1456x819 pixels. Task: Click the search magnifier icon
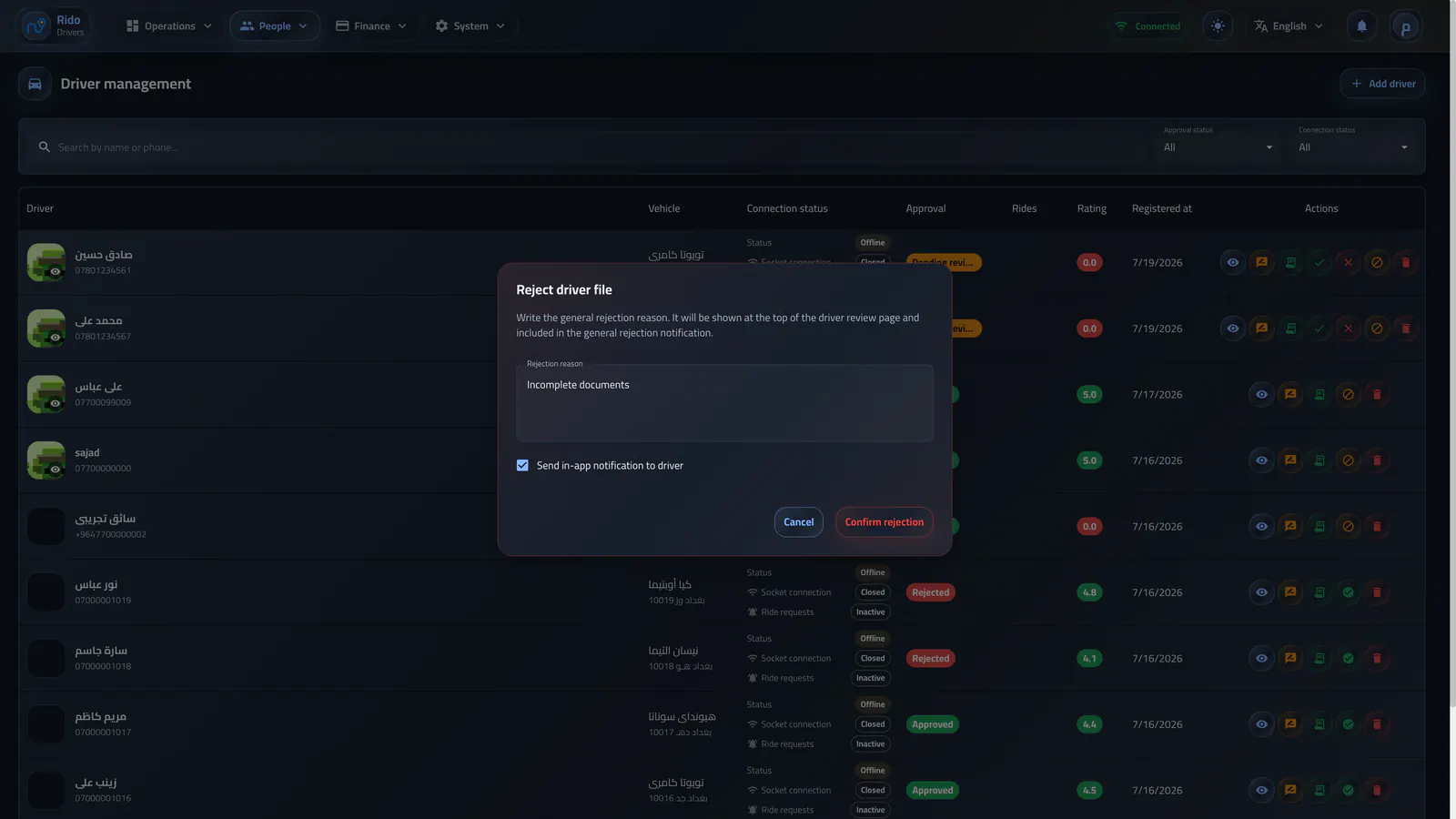point(44,147)
